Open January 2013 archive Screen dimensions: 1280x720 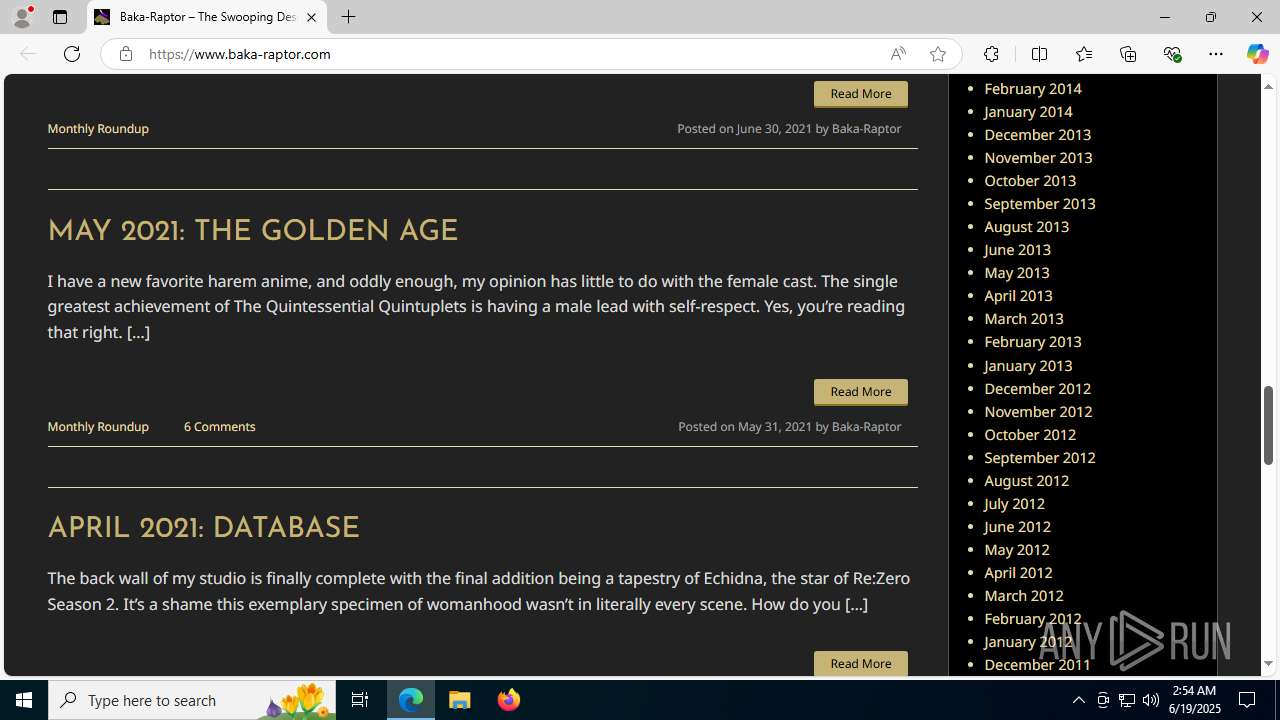pyautogui.click(x=1028, y=366)
